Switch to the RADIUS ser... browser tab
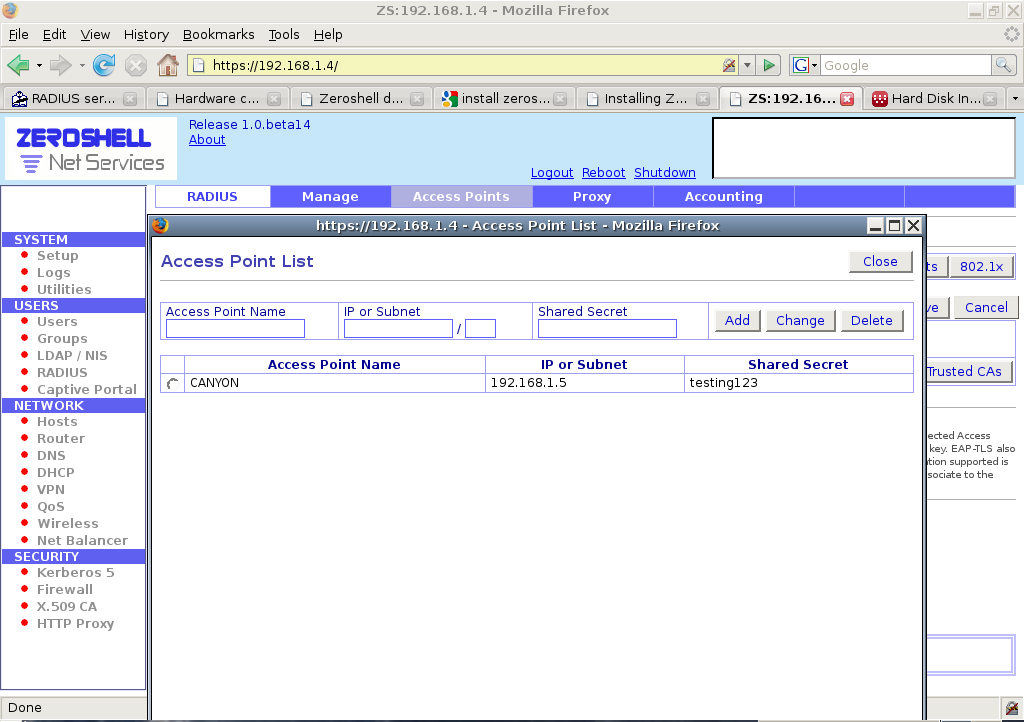Screen dimensions: 1024x722 click(x=73, y=99)
